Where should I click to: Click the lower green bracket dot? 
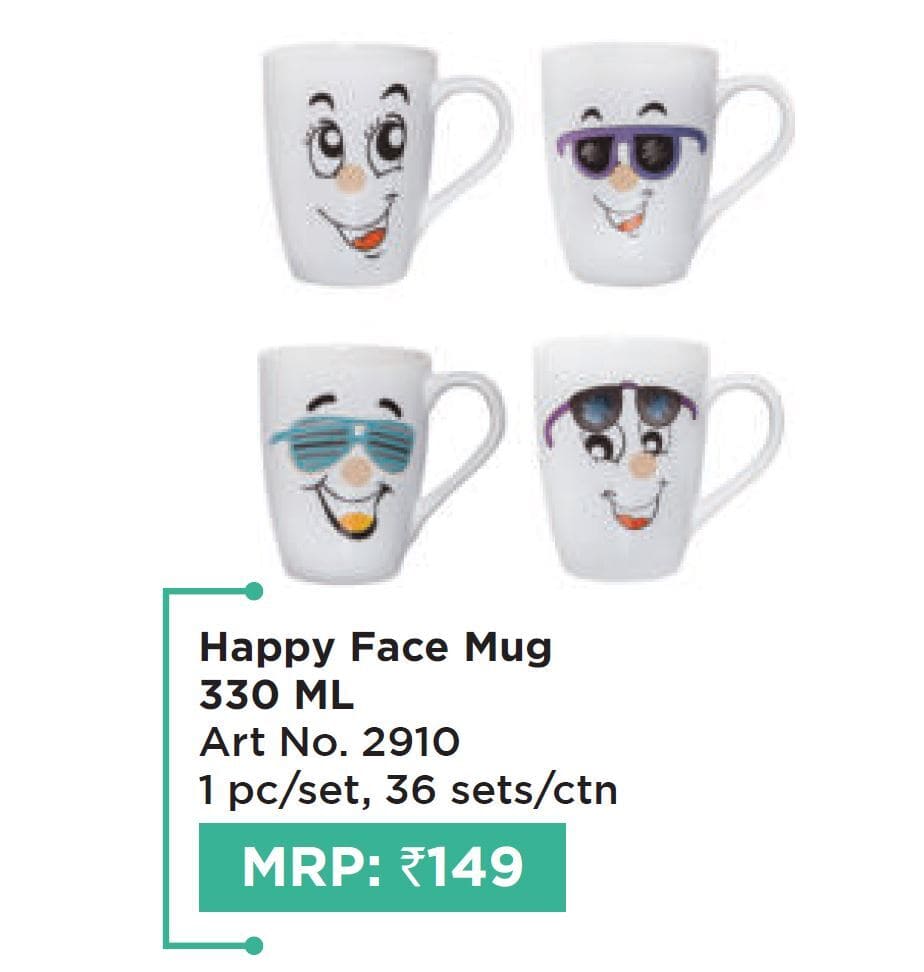253,946
